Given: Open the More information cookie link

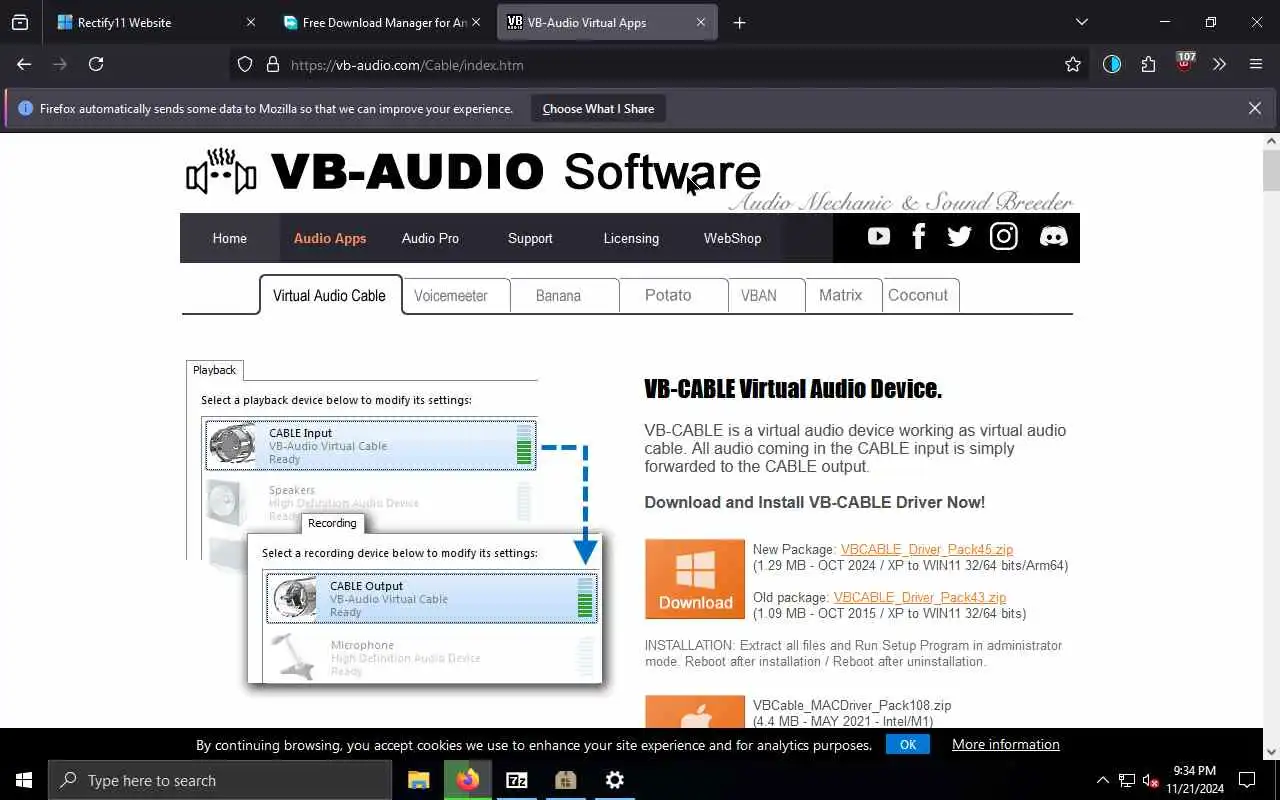Looking at the screenshot, I should 1006,744.
